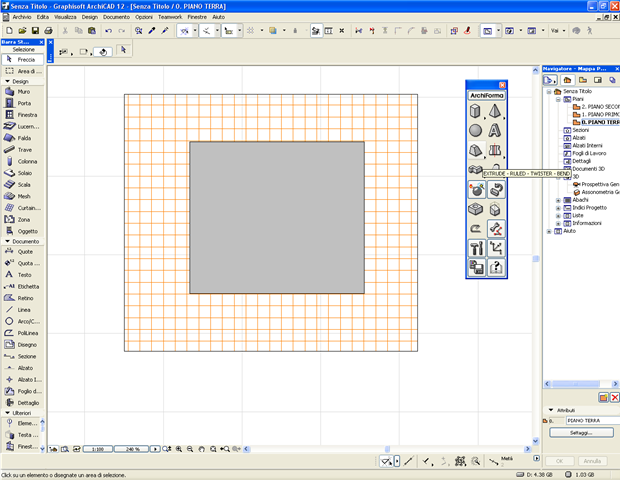Click the eyedropper pick-up parameters icon
This screenshot has width=620, height=480.
tap(152, 31)
